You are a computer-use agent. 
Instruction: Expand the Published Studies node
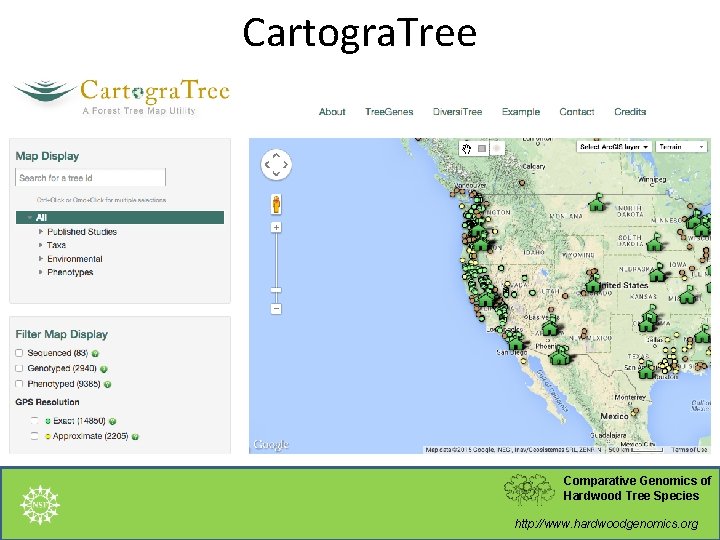tap(41, 232)
